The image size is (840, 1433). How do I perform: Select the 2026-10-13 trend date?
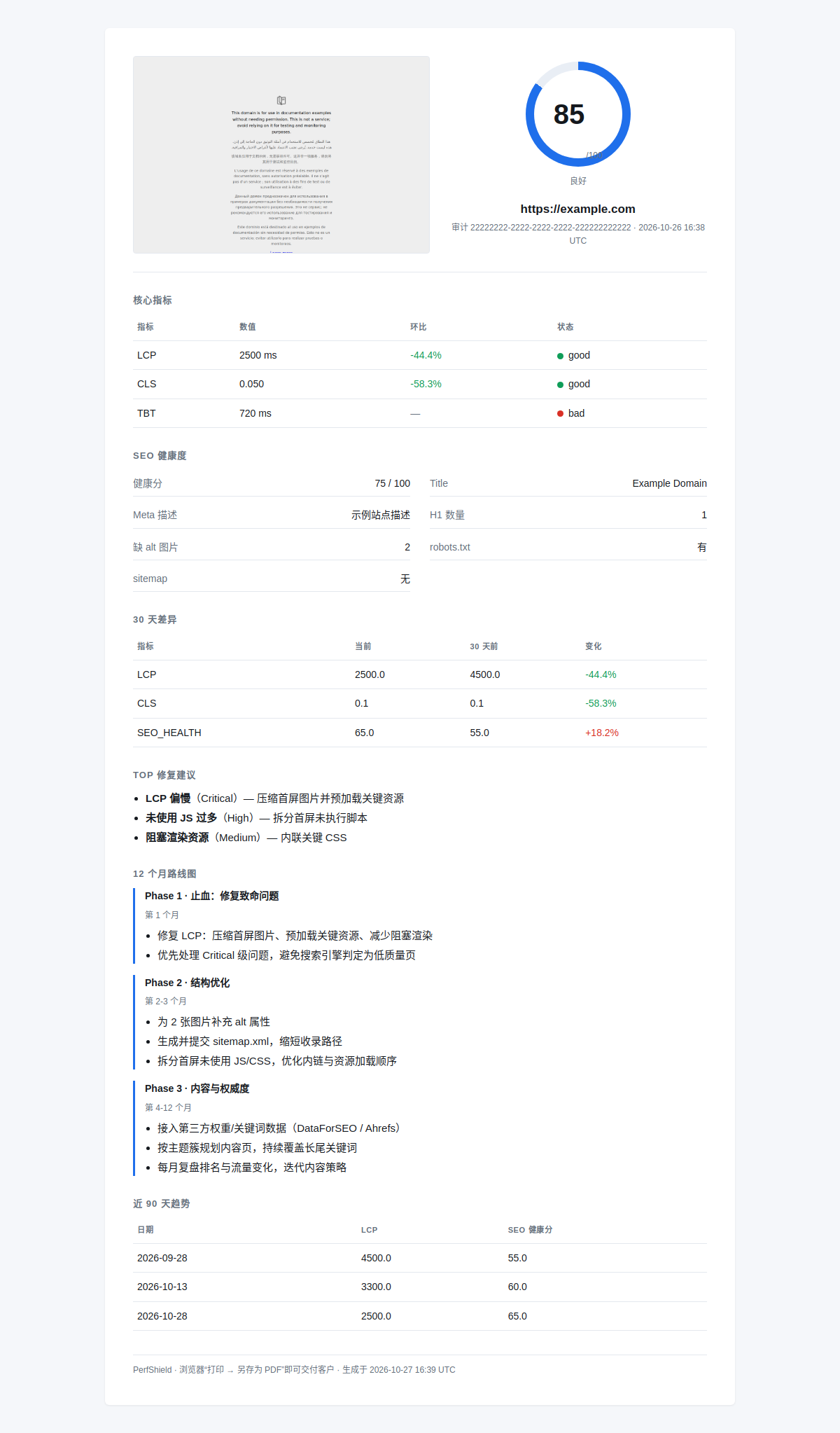pos(162,1287)
